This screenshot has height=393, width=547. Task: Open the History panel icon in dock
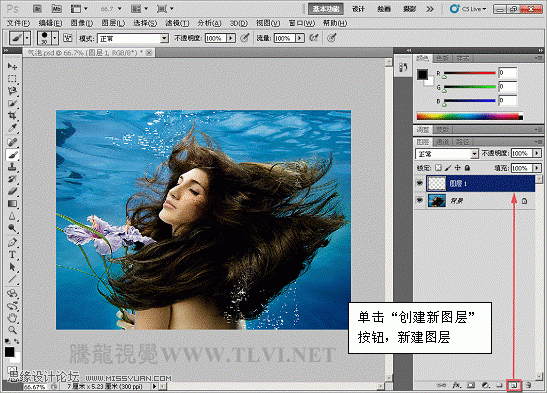click(x=403, y=67)
